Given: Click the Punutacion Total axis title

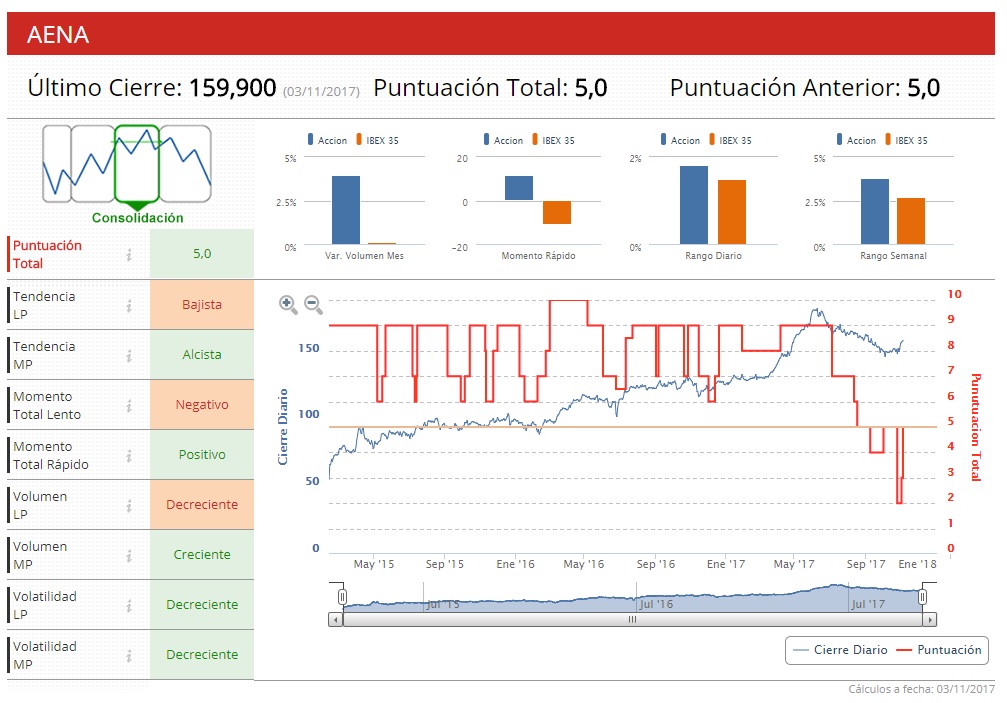Looking at the screenshot, I should (x=976, y=428).
